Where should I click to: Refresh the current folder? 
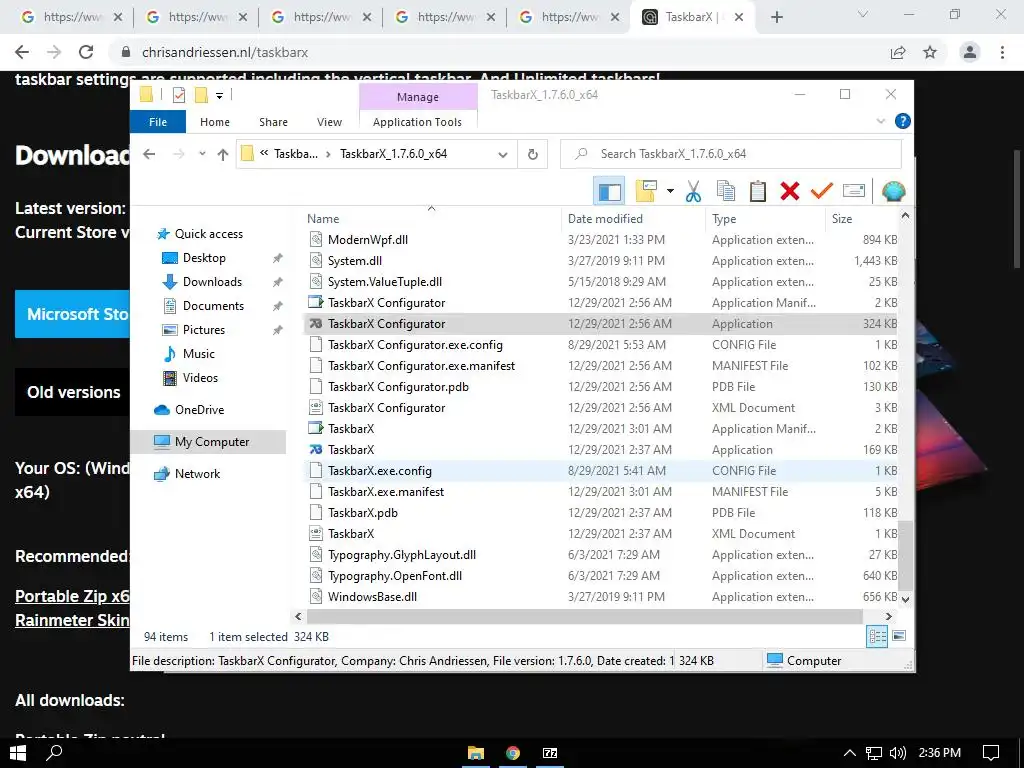[533, 154]
